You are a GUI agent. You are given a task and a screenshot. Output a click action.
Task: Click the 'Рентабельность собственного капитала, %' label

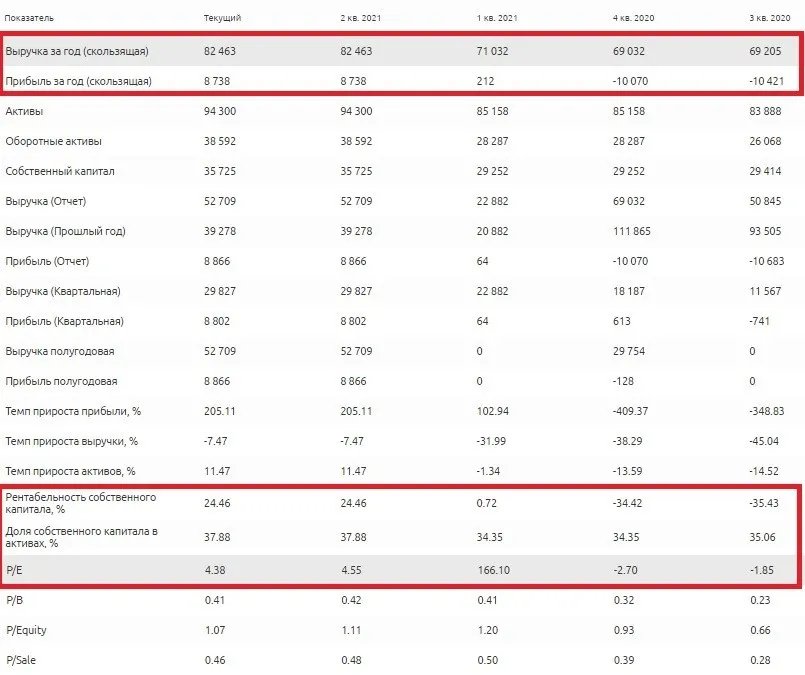coord(81,503)
